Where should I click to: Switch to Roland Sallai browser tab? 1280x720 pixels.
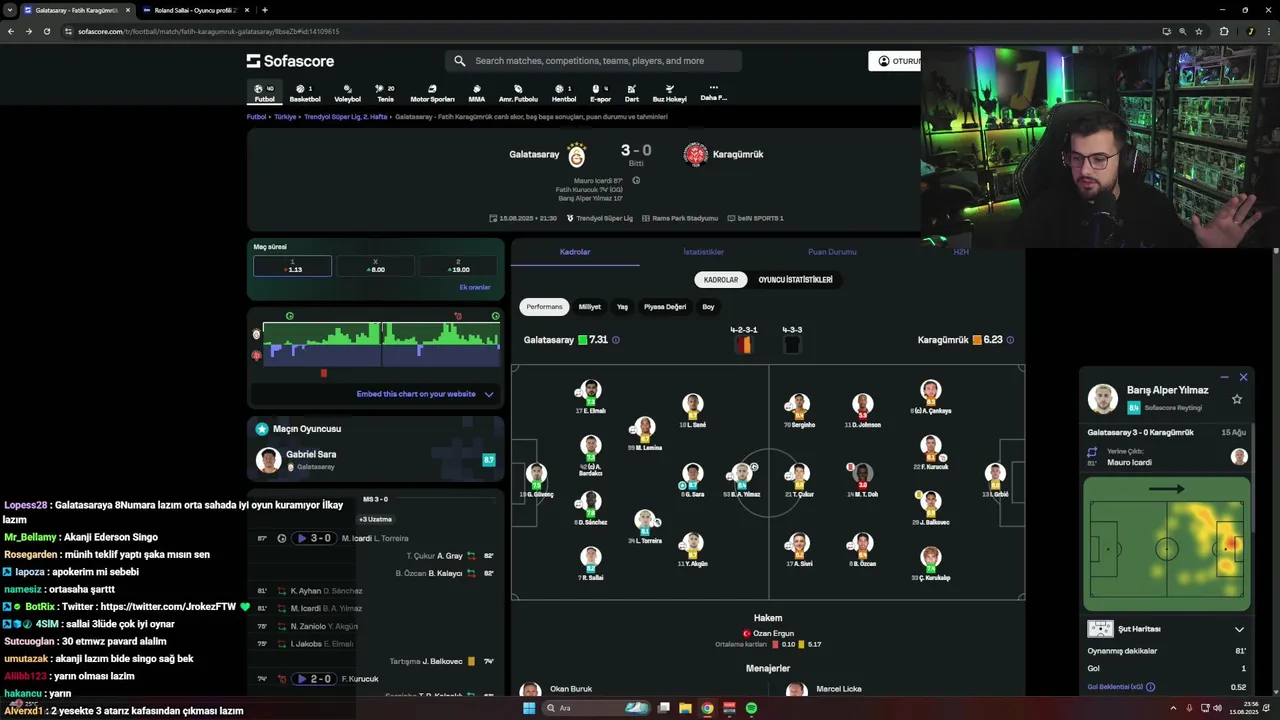tap(194, 10)
